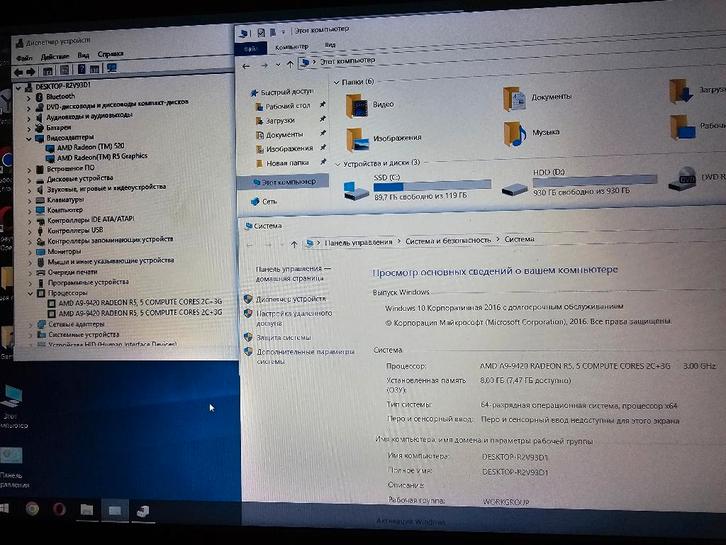Select Очереди печати category

point(72,272)
